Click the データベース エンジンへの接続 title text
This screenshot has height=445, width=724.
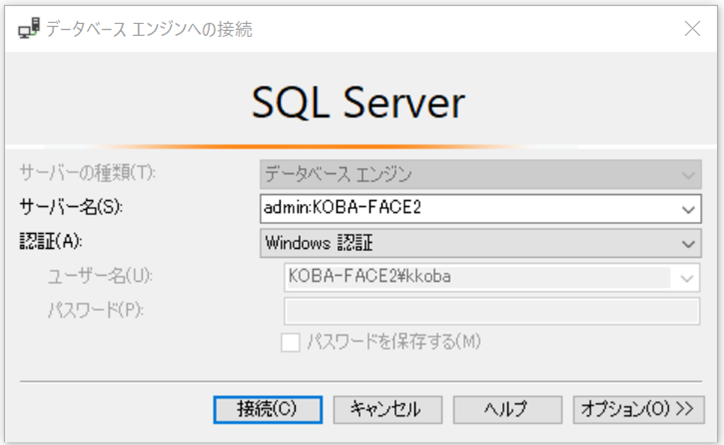click(x=149, y=29)
